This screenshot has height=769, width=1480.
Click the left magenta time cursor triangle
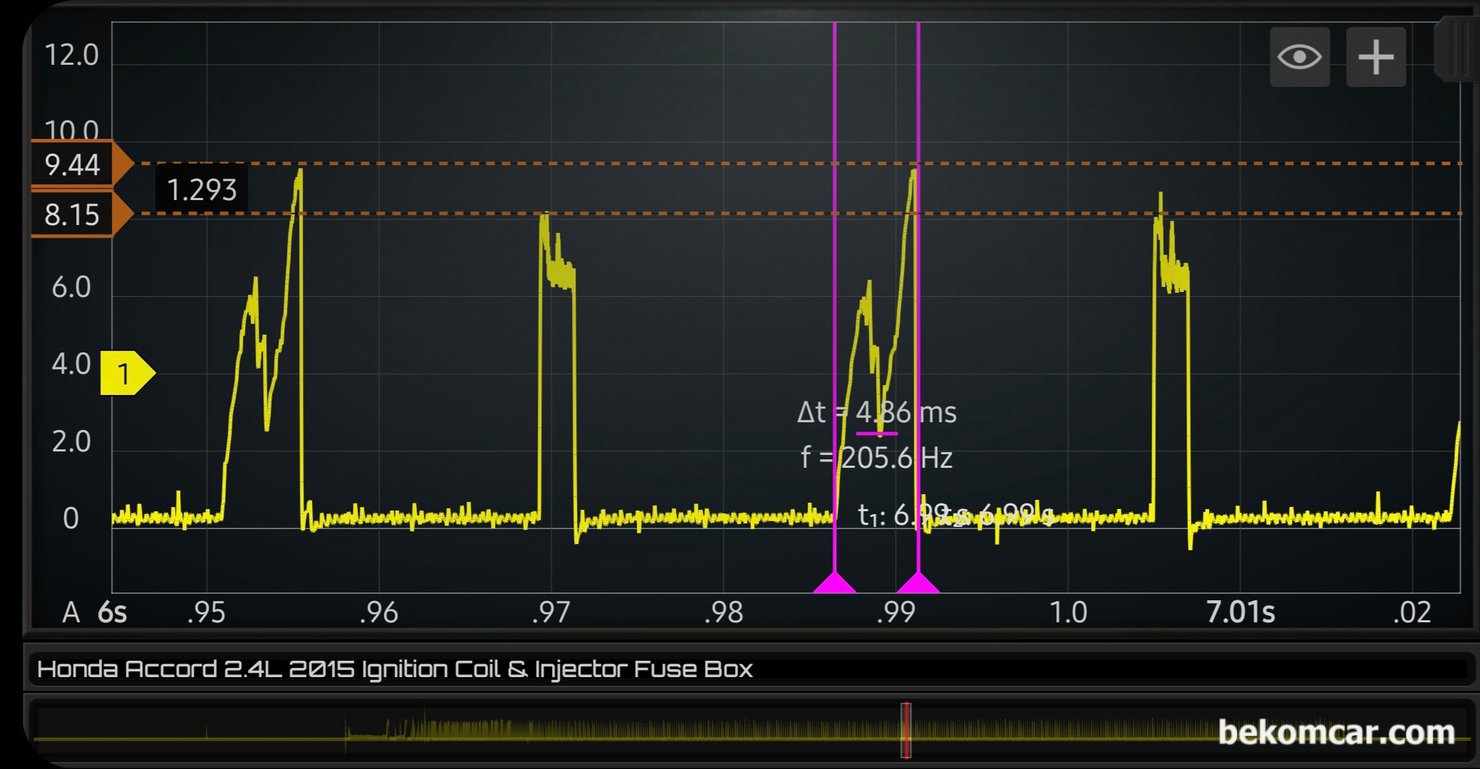click(x=833, y=583)
